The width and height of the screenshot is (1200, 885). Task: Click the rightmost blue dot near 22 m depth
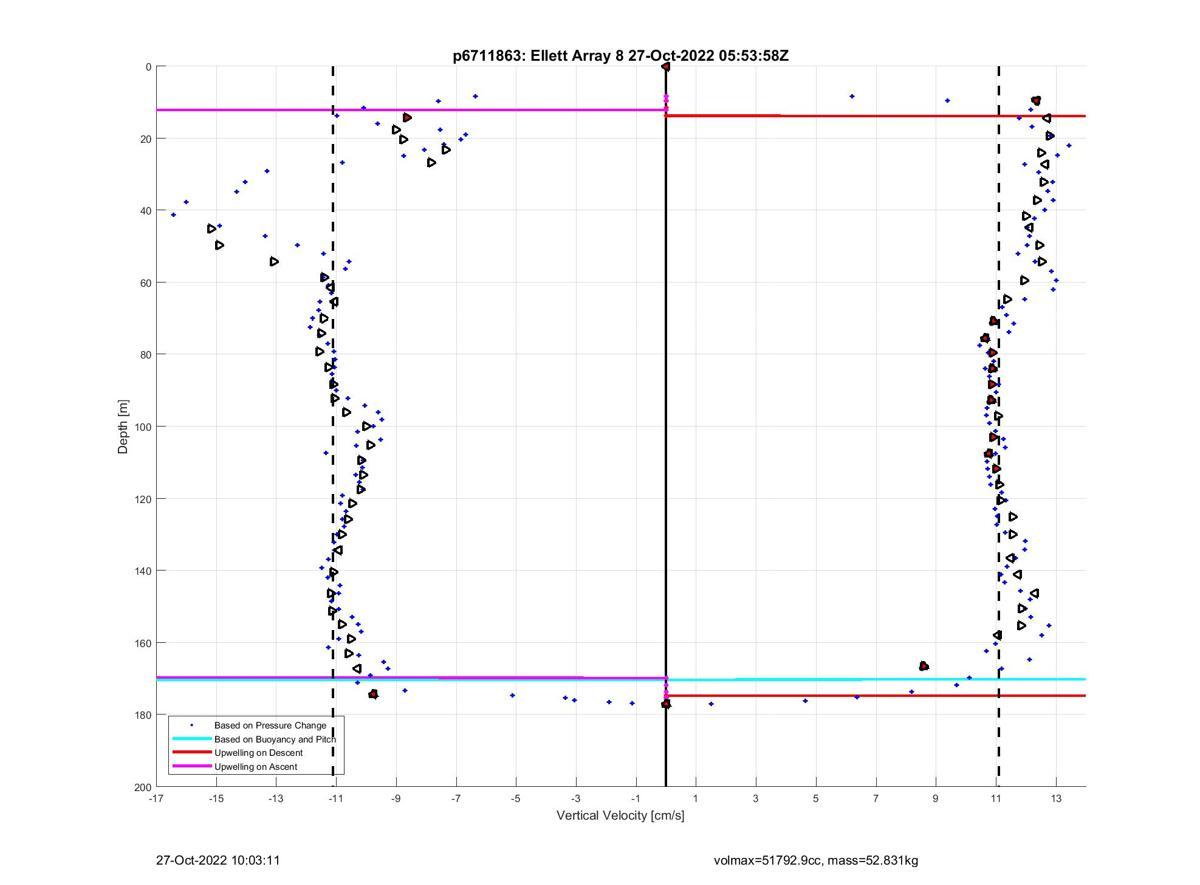(1069, 146)
